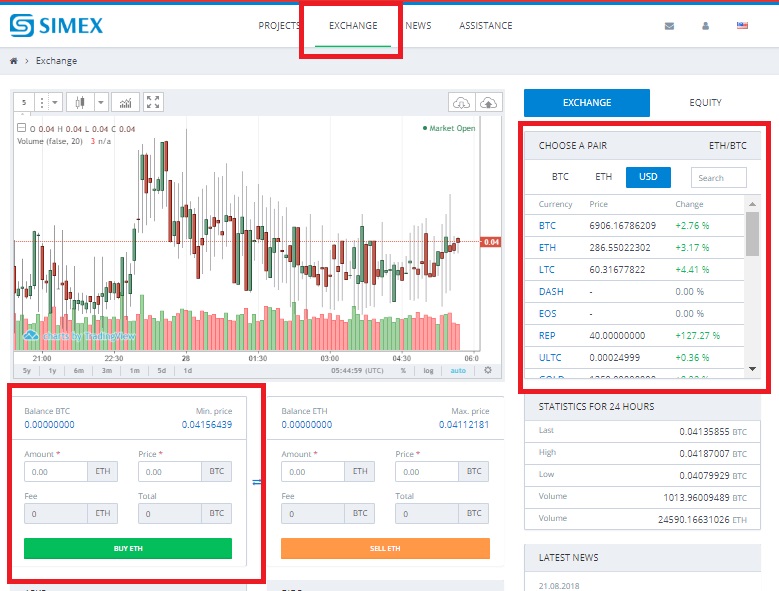779x591 pixels.
Task: Set chart range to 1m
Action: [x=134, y=370]
